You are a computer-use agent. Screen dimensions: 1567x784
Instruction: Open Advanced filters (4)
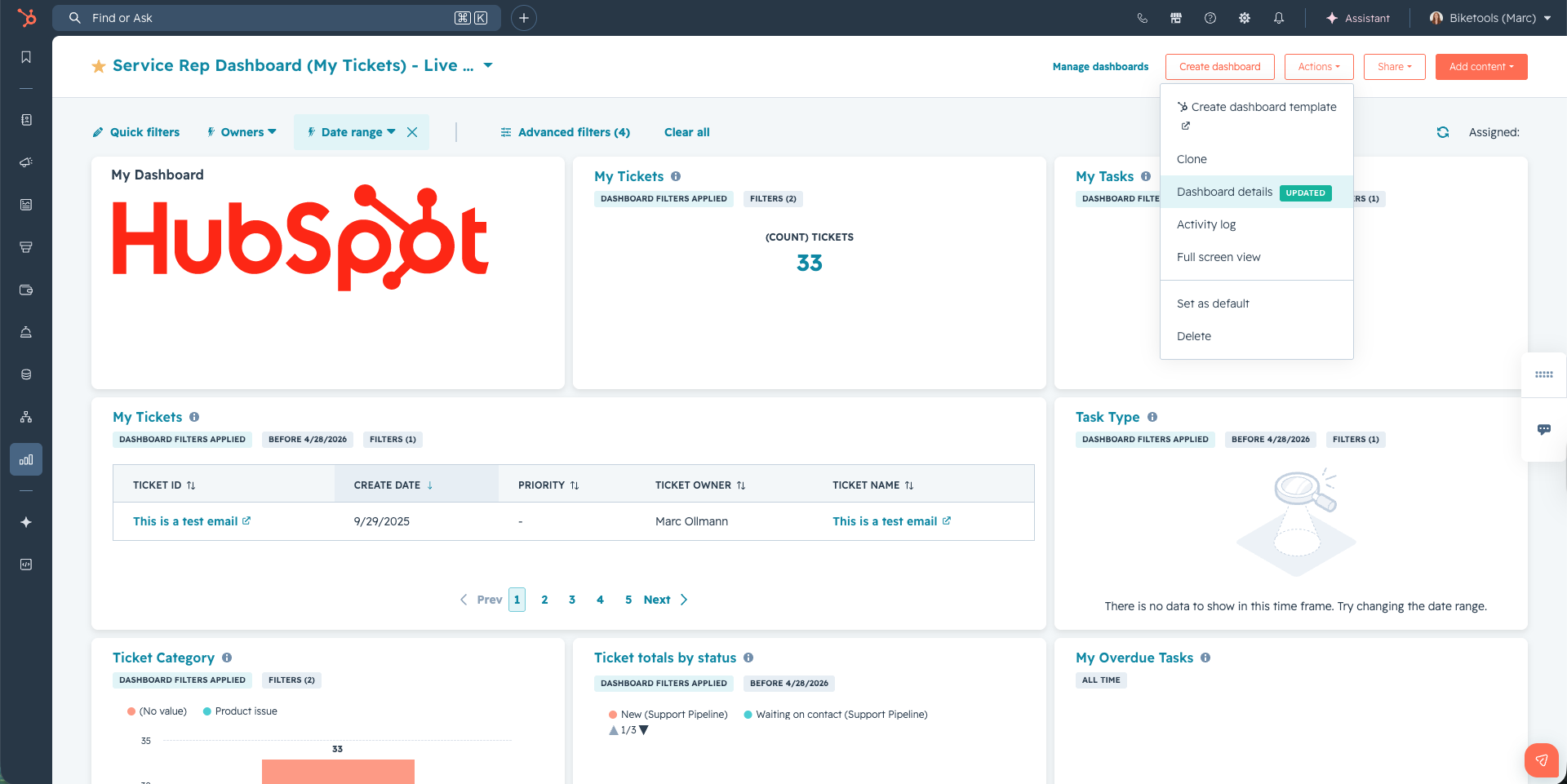[565, 132]
